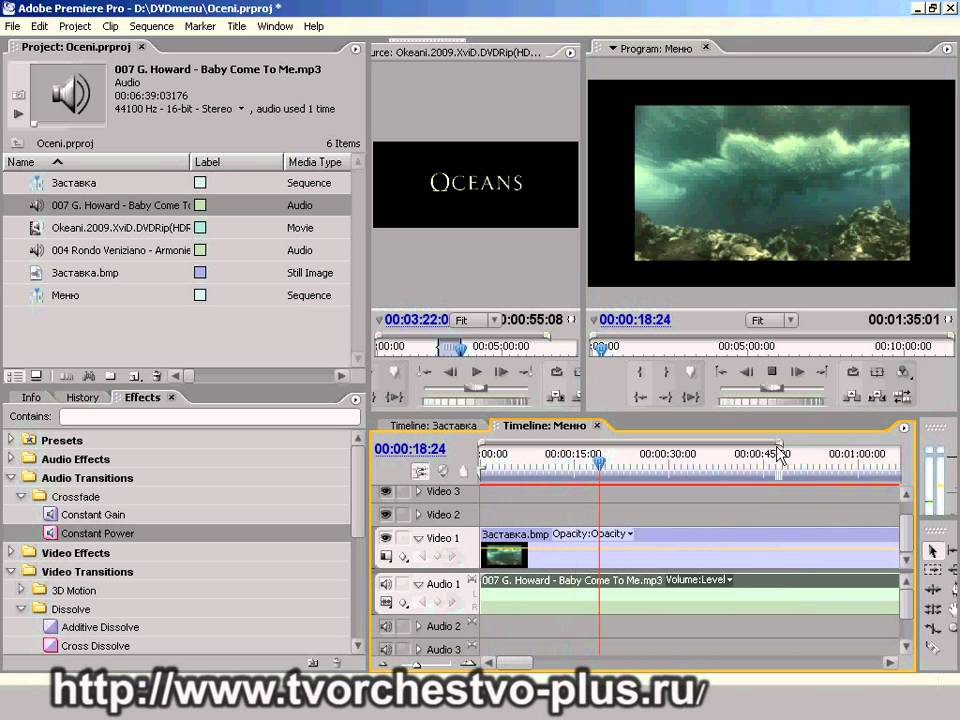Switch to the History tab

coord(82,397)
